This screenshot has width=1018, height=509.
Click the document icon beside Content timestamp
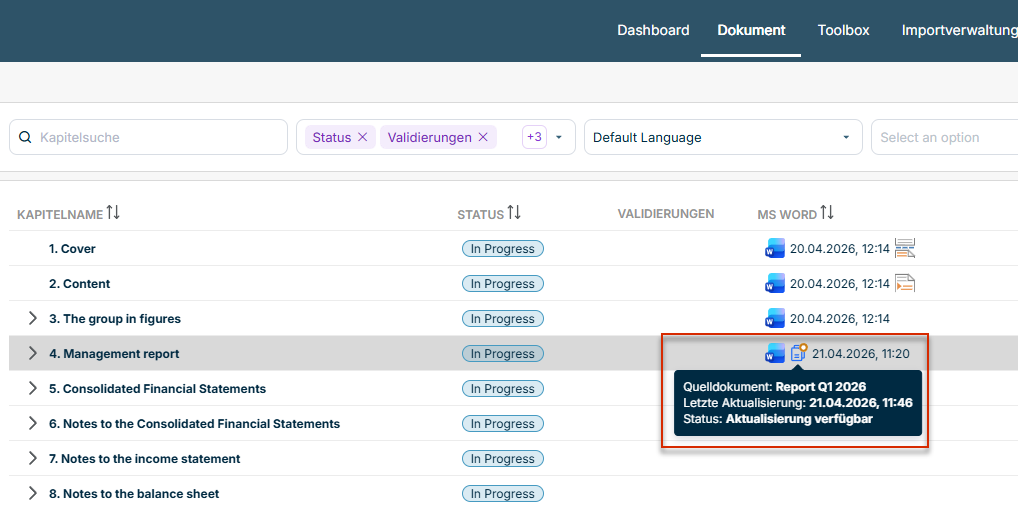point(905,284)
